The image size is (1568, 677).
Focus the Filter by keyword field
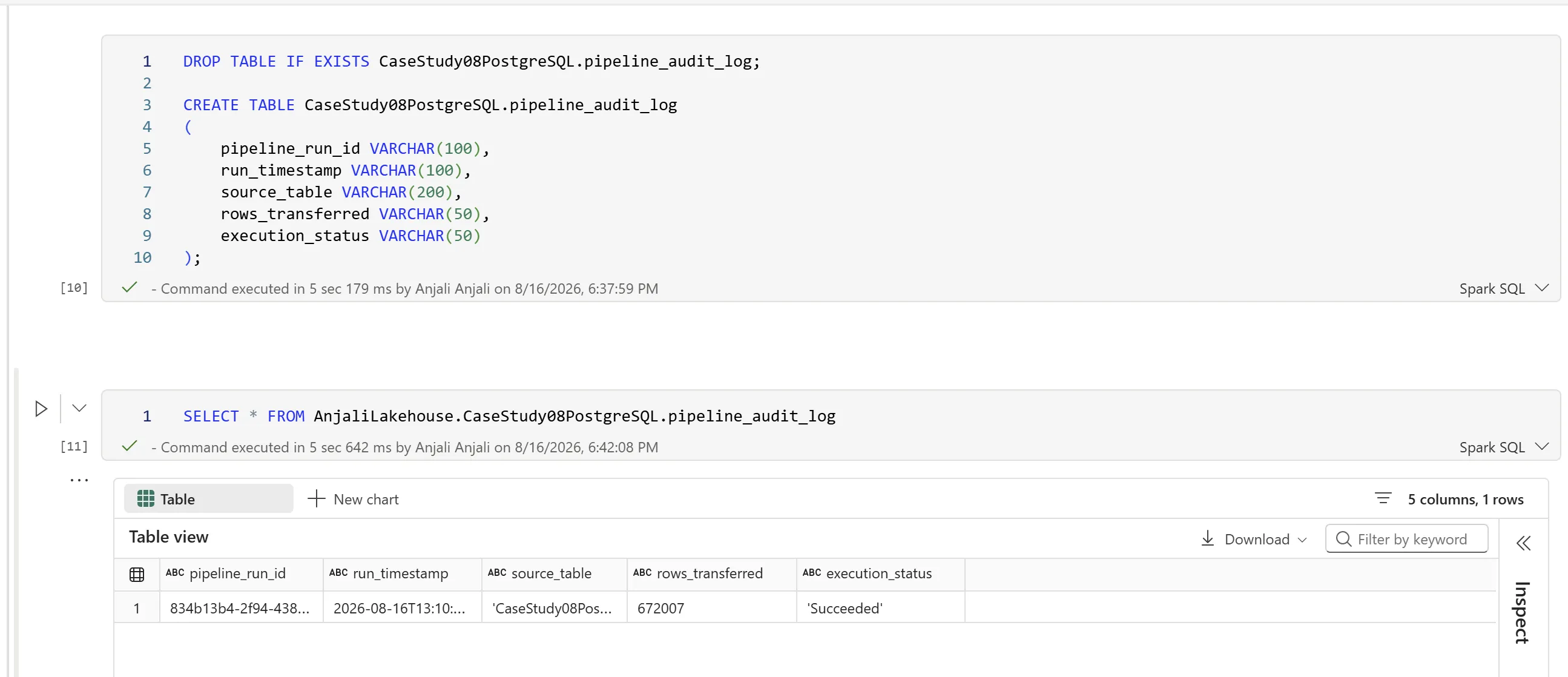tap(1407, 539)
